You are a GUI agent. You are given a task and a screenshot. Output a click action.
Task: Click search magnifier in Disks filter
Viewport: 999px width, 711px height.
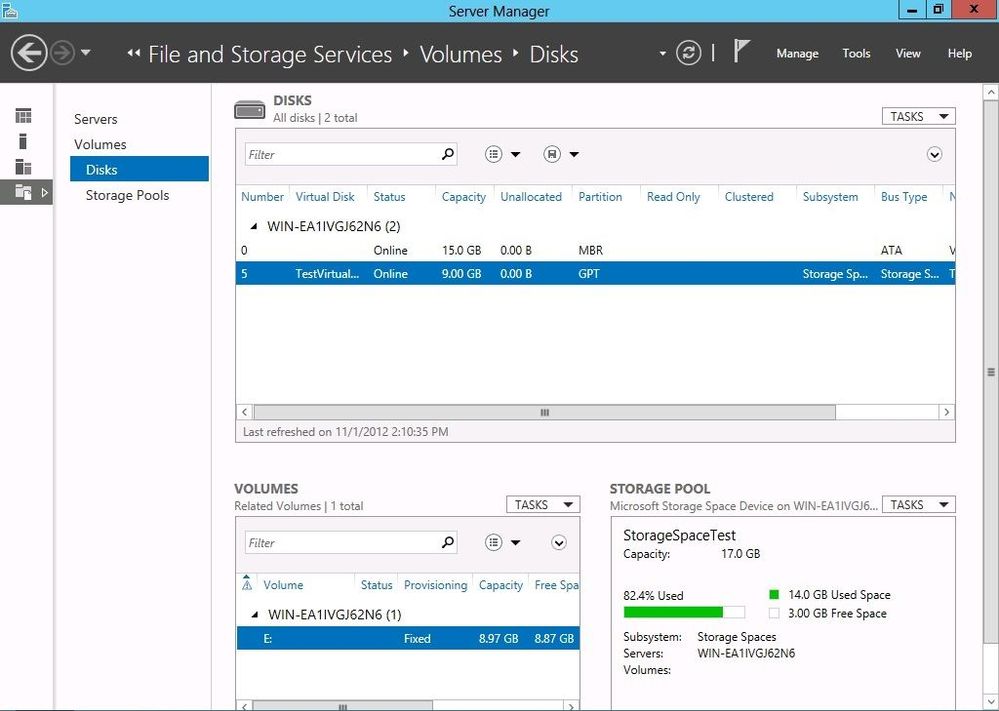click(x=447, y=154)
